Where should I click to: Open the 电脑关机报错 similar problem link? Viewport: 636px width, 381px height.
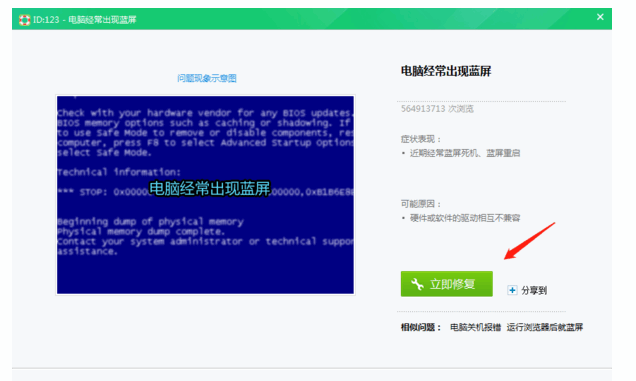475,327
